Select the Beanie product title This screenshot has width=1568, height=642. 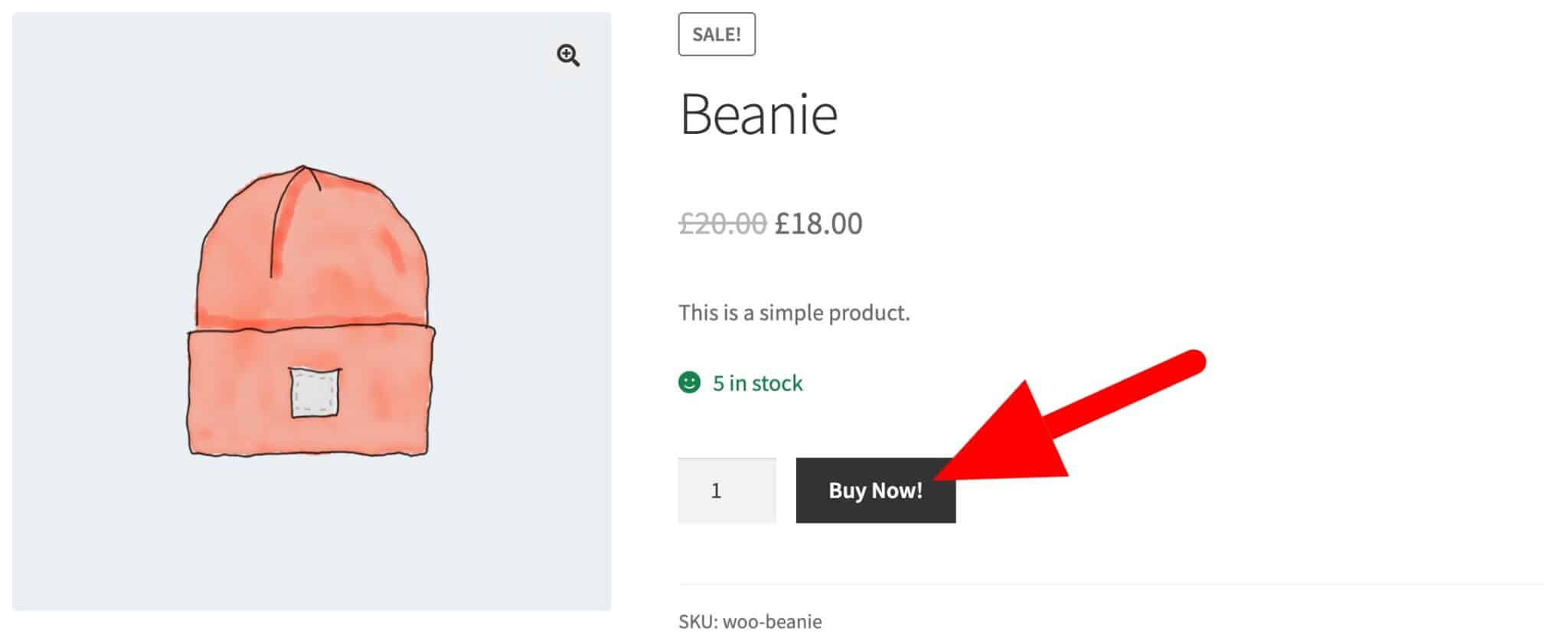click(x=758, y=115)
